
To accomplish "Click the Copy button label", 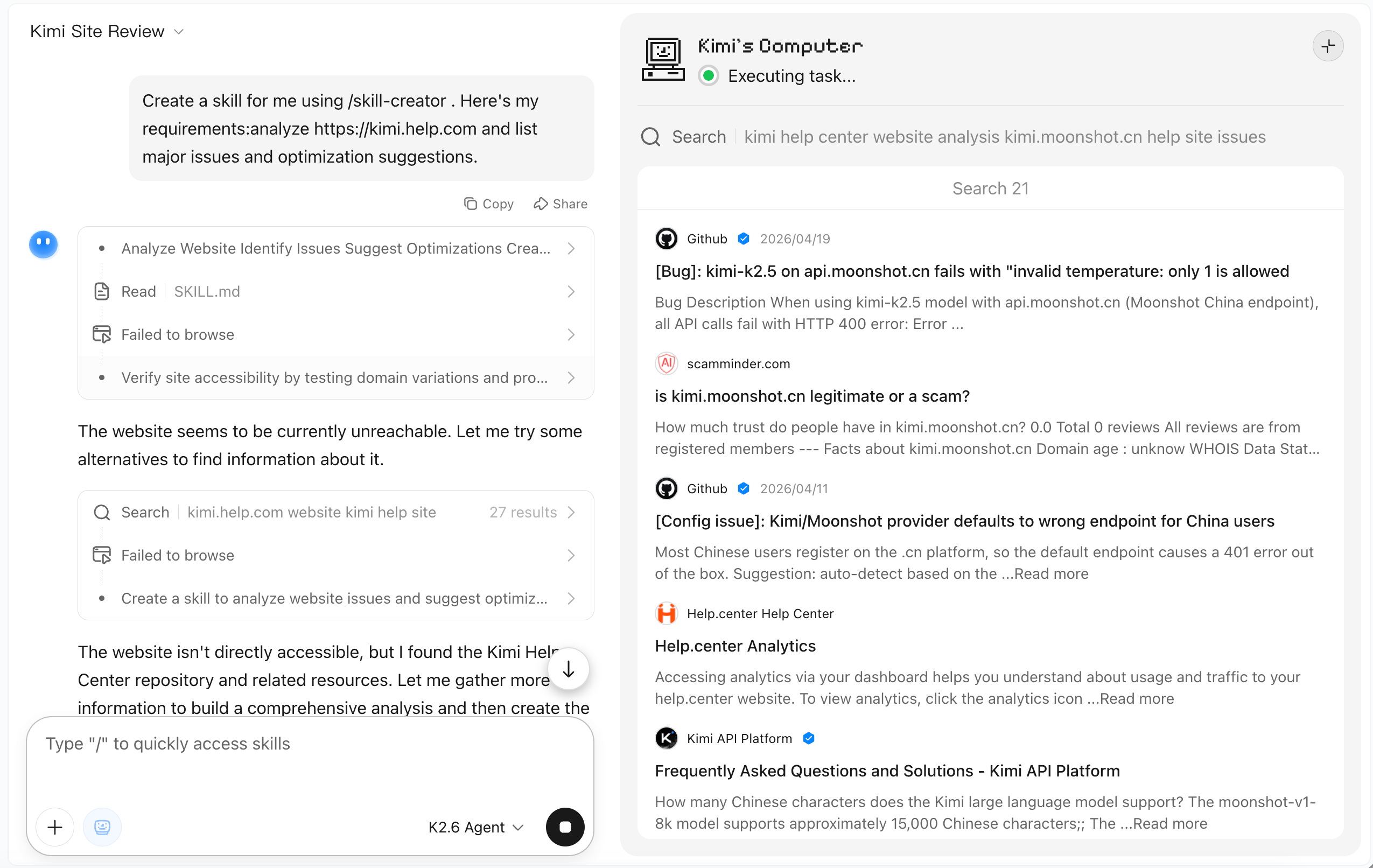I will 498,204.
